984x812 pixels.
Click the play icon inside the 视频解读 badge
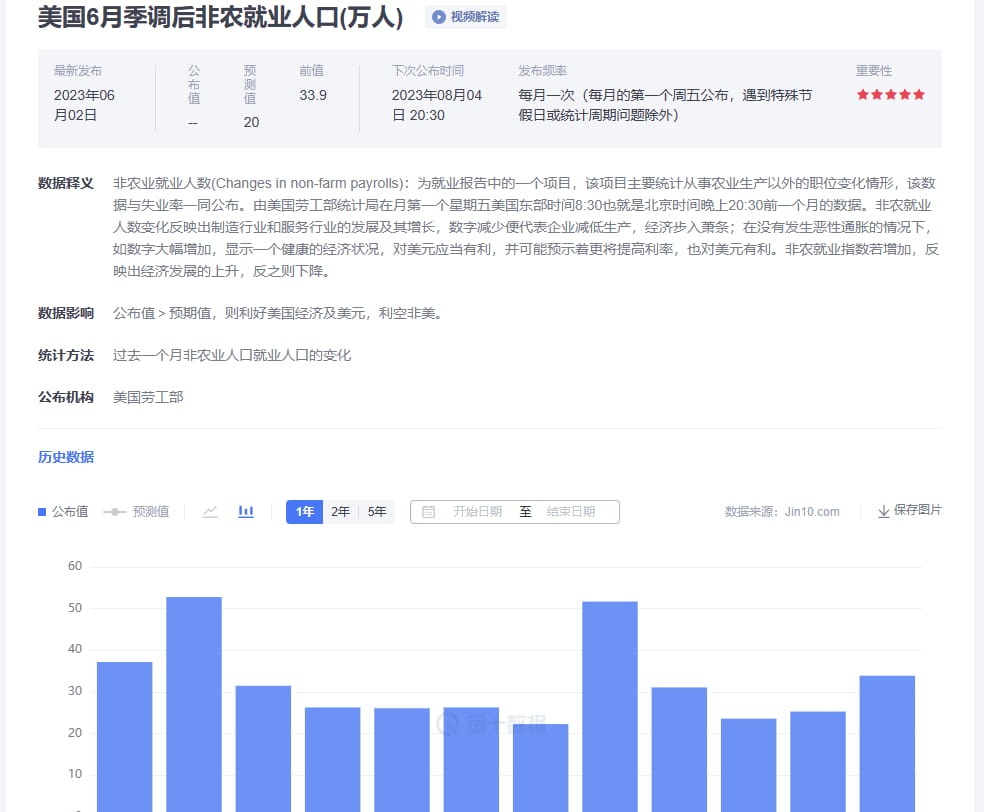[x=438, y=17]
